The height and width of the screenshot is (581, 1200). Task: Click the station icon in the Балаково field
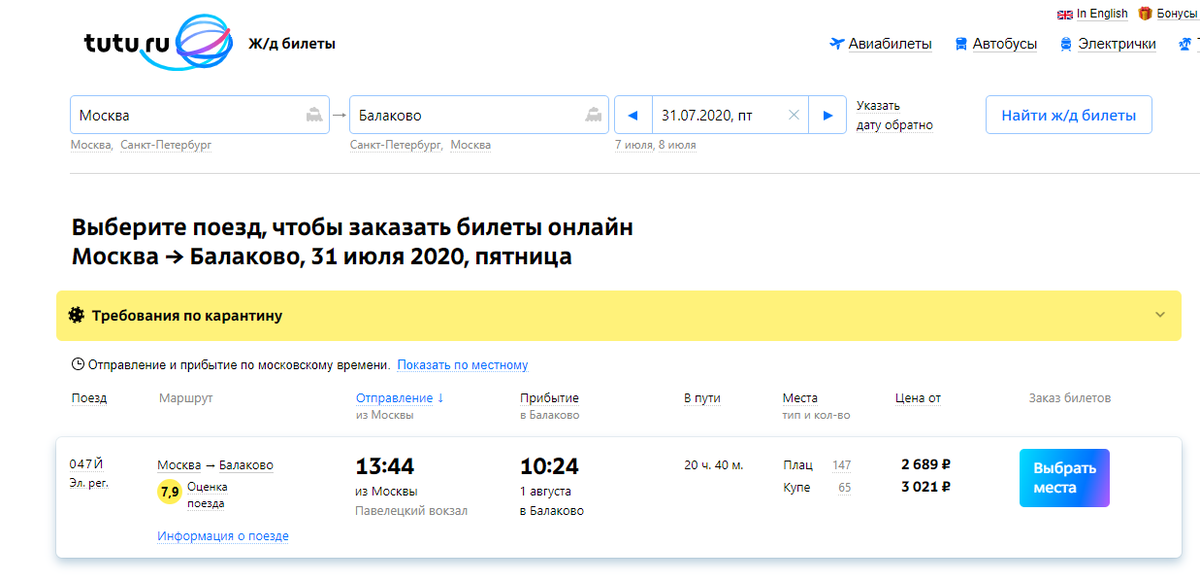pyautogui.click(x=595, y=114)
